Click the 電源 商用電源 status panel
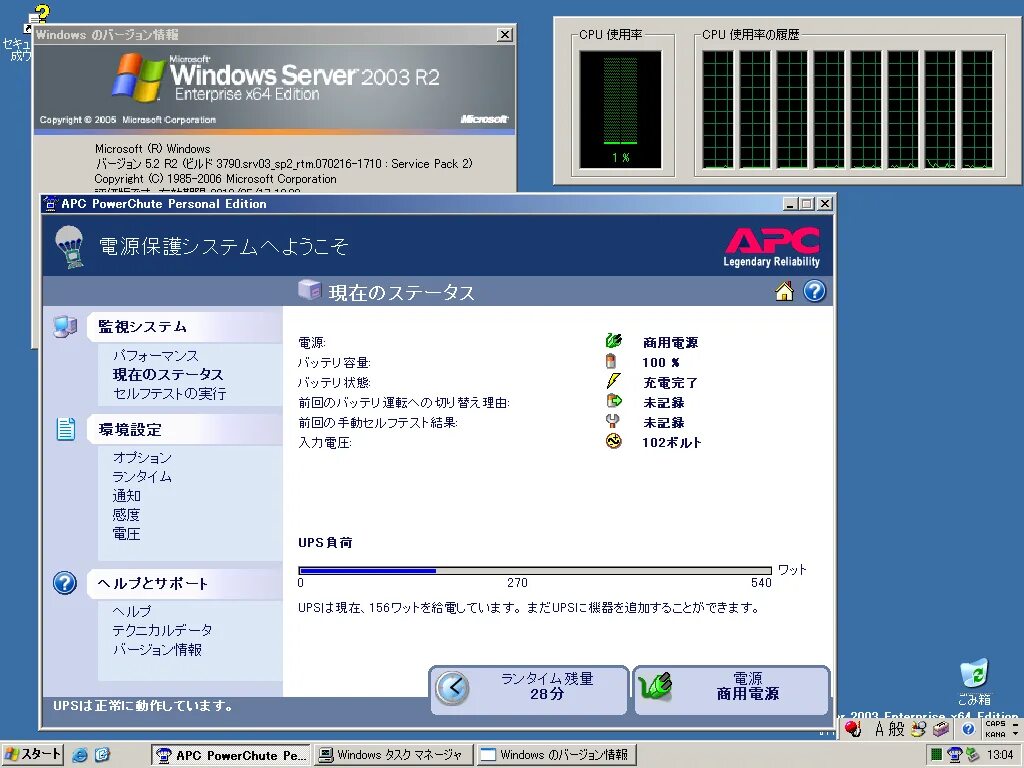 [732, 690]
